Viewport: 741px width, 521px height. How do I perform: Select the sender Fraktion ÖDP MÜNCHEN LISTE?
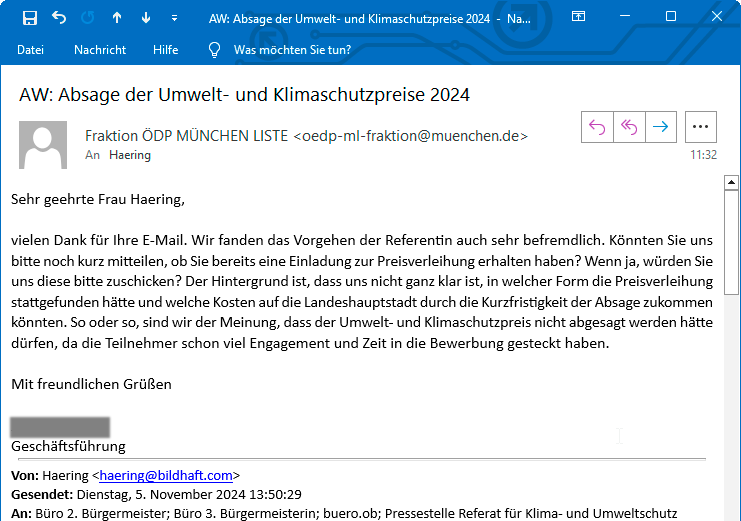pyautogui.click(x=306, y=136)
